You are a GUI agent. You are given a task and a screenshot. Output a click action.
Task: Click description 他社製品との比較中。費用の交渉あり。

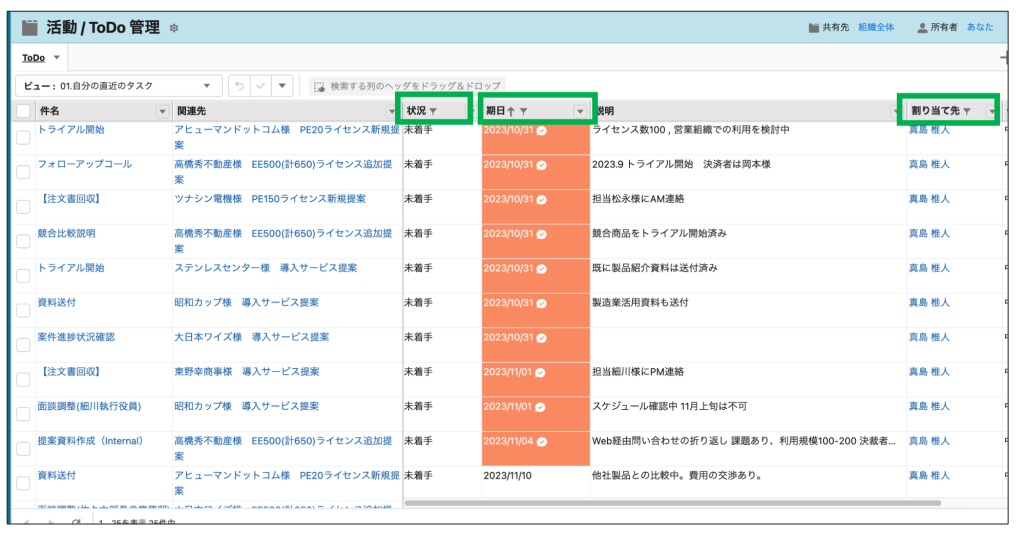pos(678,476)
